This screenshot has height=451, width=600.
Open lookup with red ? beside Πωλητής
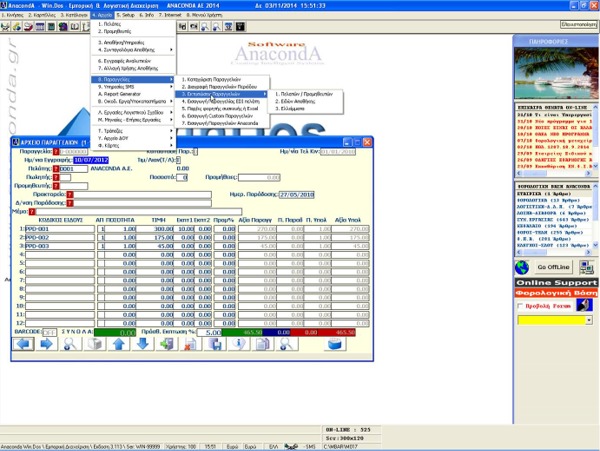[56, 177]
